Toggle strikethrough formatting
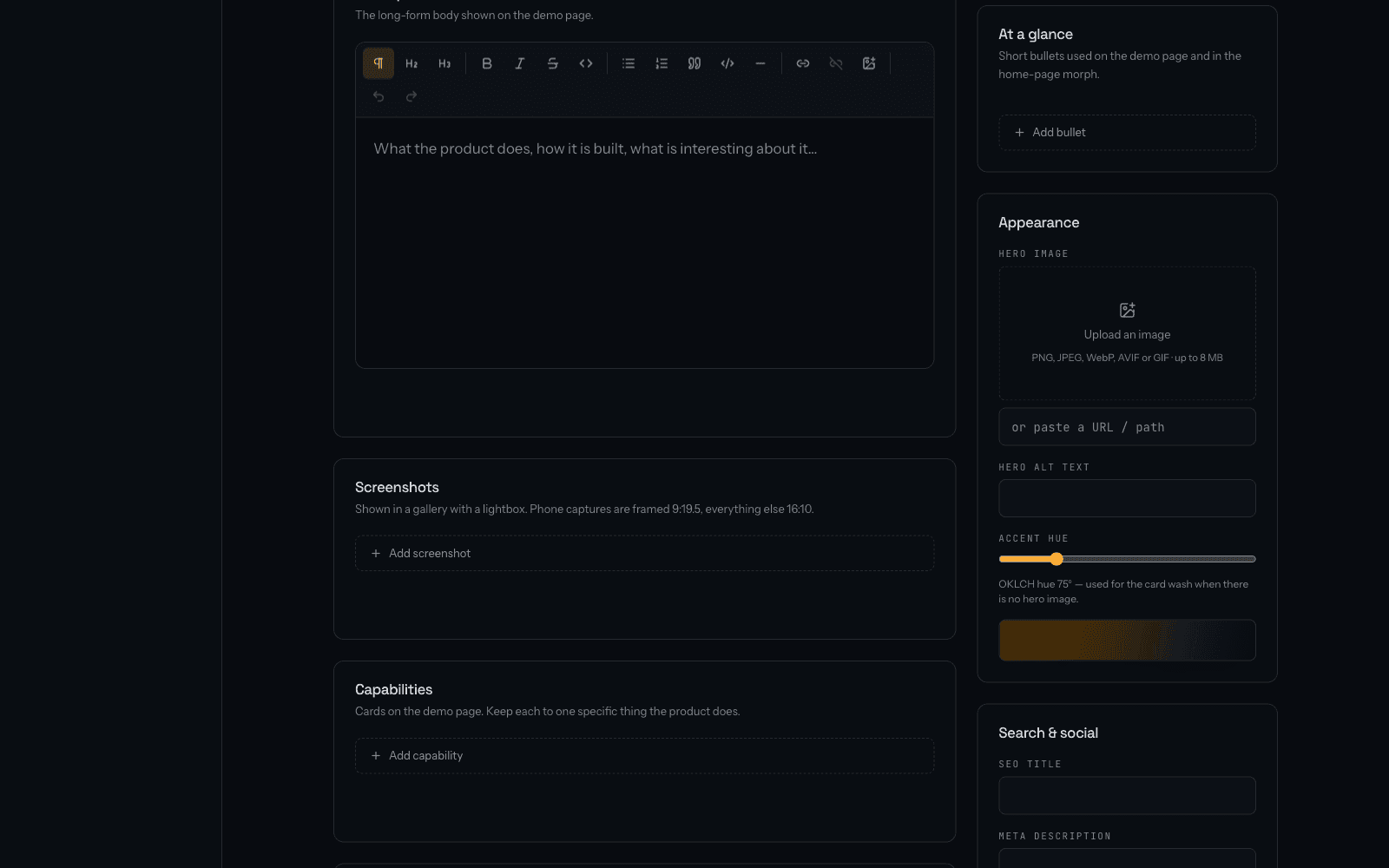This screenshot has height=868, width=1389. (553, 63)
